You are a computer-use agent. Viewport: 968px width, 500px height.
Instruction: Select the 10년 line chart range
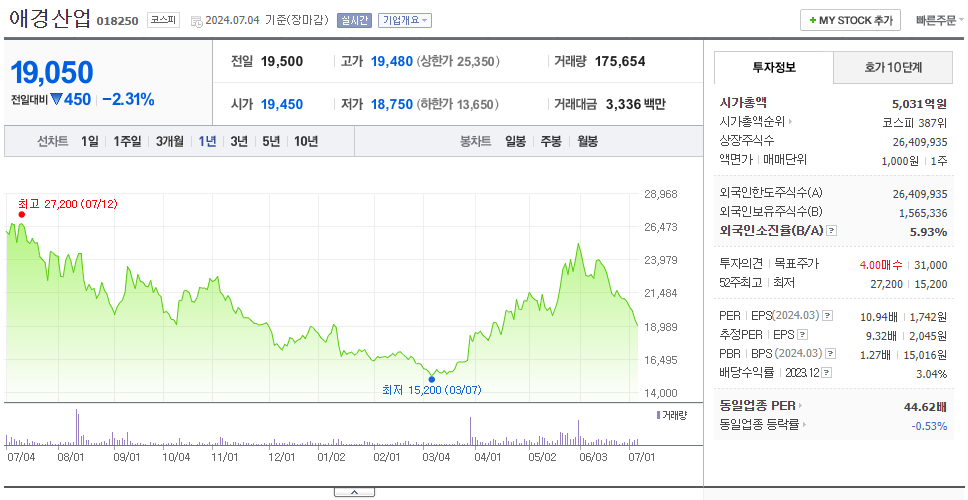[x=306, y=141]
